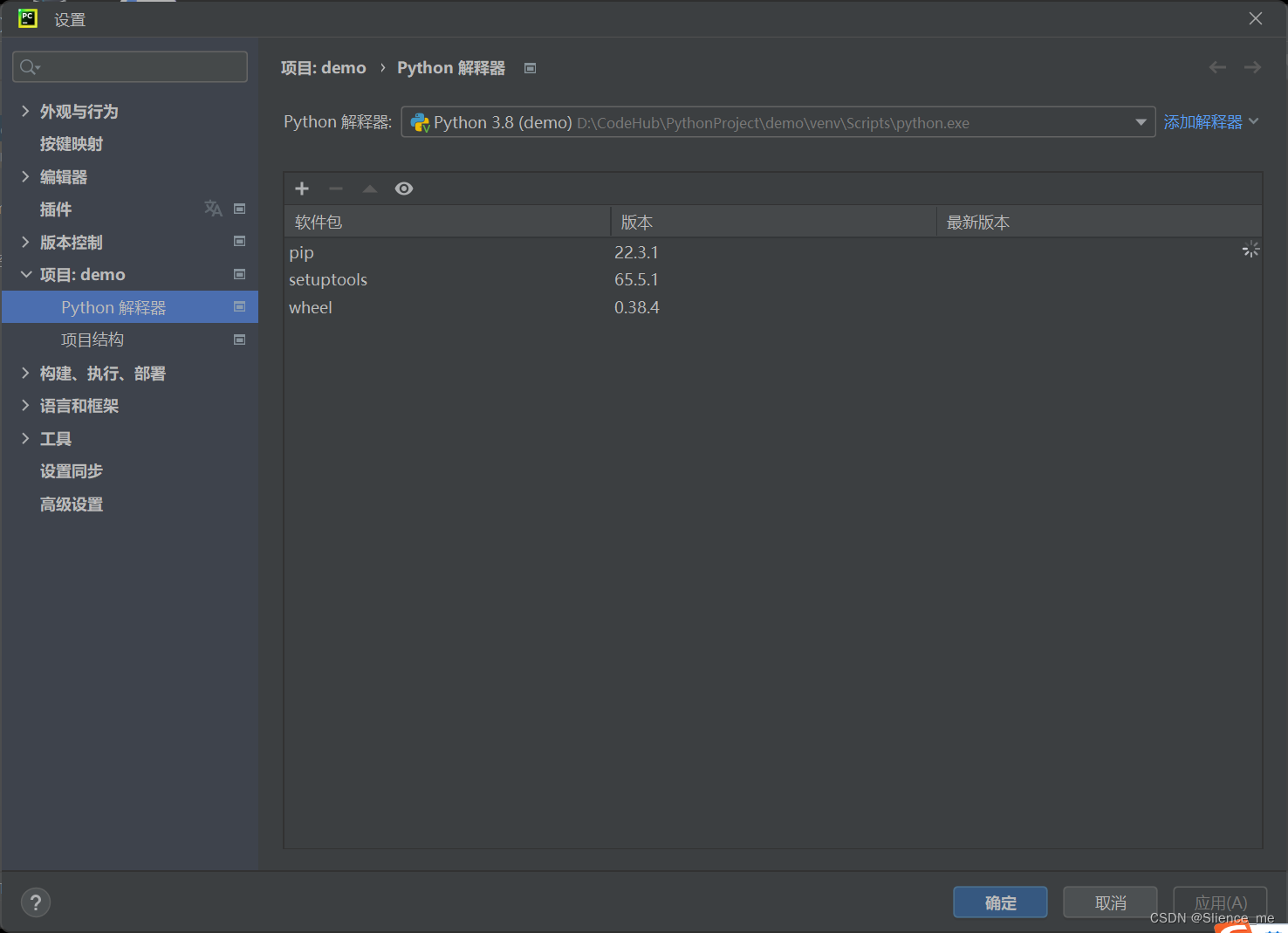Screen dimensions: 1288x933
Task: Click the loading spinner in package table
Action: 1250,250
